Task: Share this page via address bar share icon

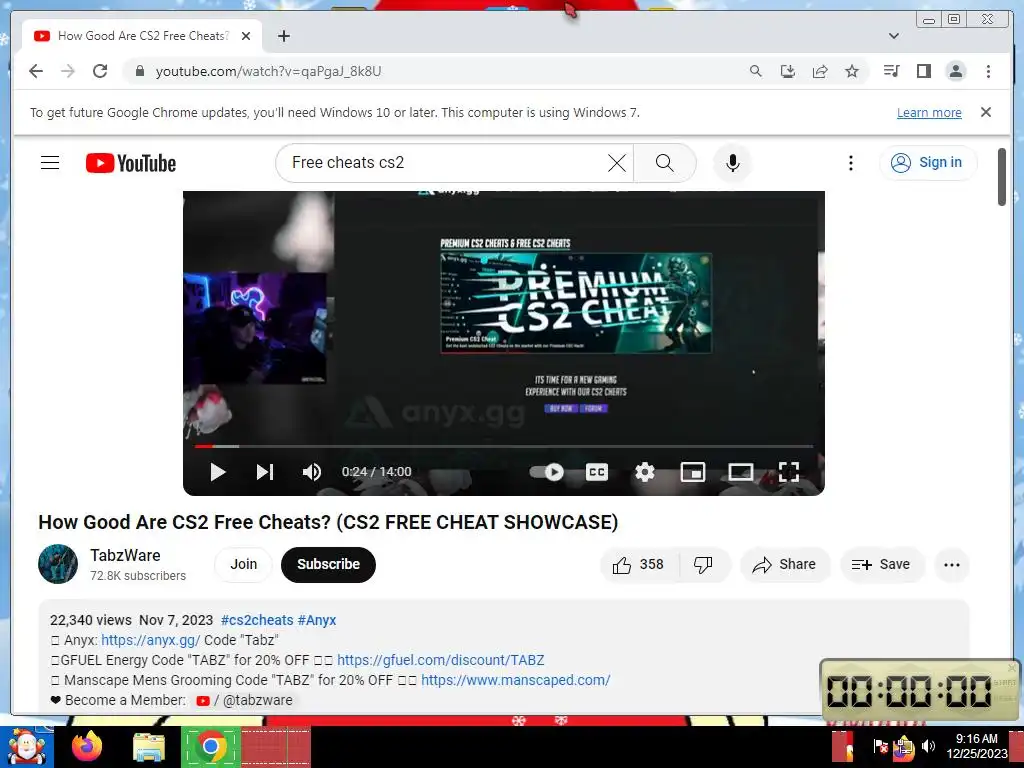Action: click(x=820, y=71)
